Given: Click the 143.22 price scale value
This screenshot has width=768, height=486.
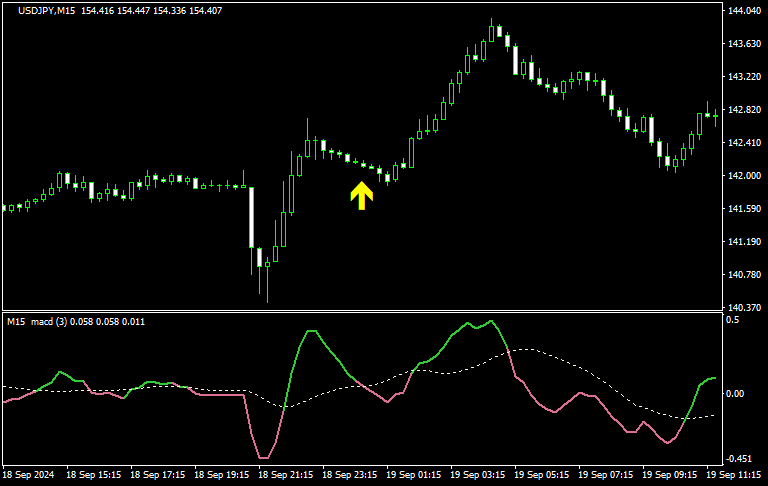Looking at the screenshot, I should pyautogui.click(x=742, y=77).
